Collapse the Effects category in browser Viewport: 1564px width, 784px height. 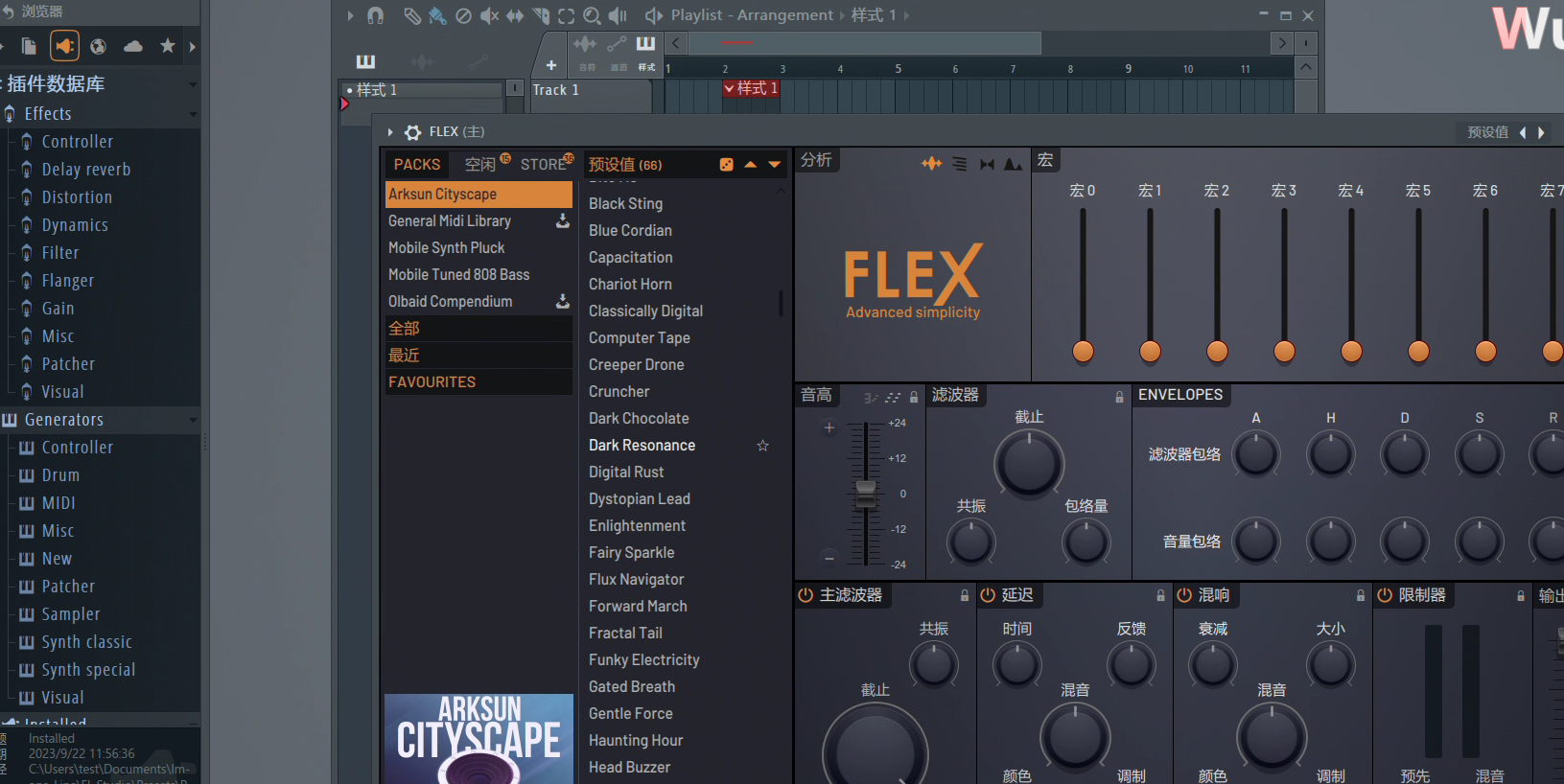tap(193, 114)
